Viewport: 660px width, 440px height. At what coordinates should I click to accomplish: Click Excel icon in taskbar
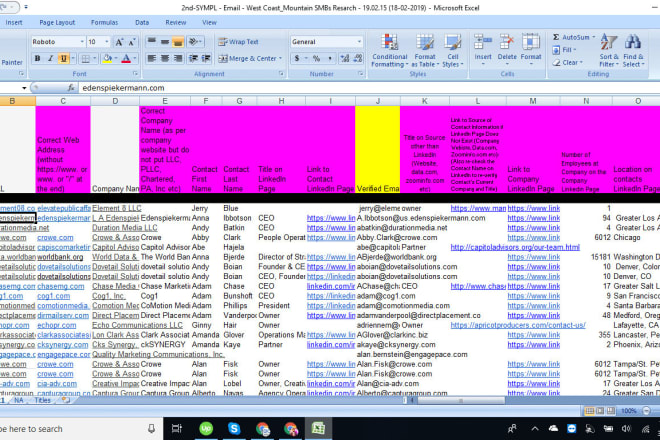coord(318,429)
